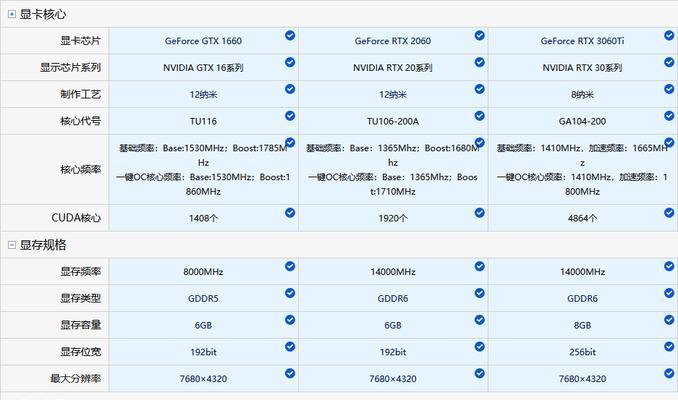Toggle check in GTX 1660 最大分辨率 cell

290,374
